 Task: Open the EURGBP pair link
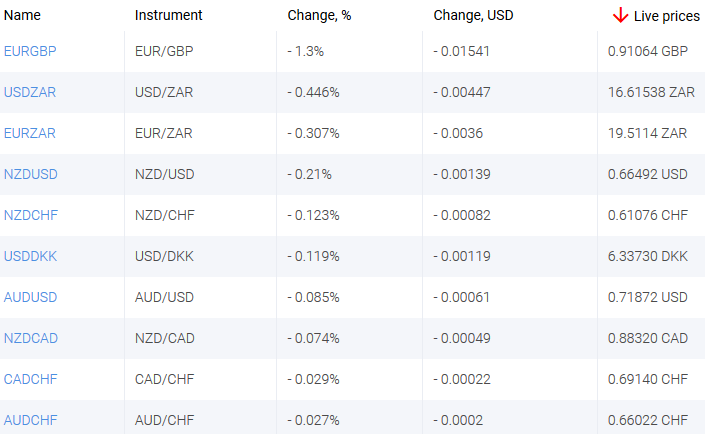[x=31, y=51]
